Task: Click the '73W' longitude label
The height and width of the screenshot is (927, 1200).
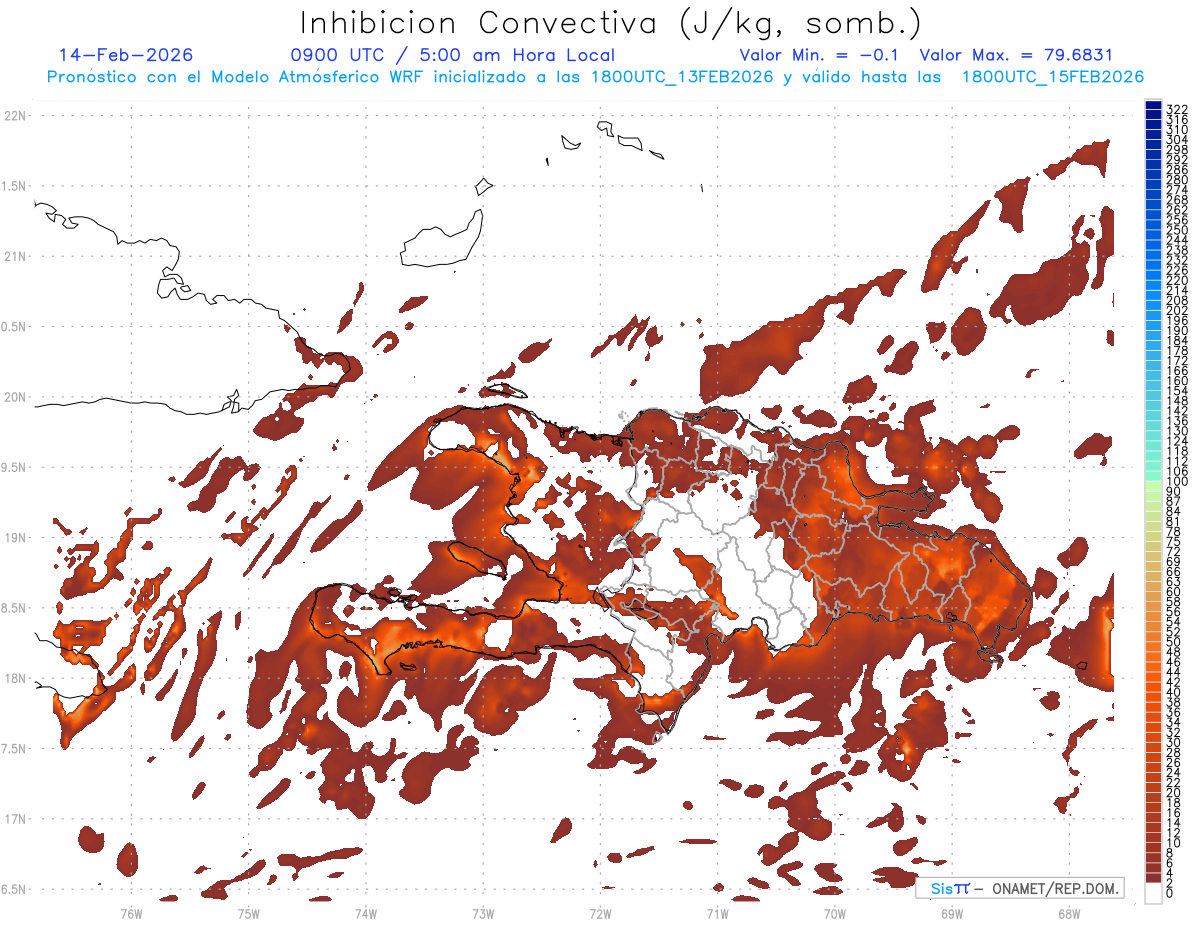Action: [483, 913]
